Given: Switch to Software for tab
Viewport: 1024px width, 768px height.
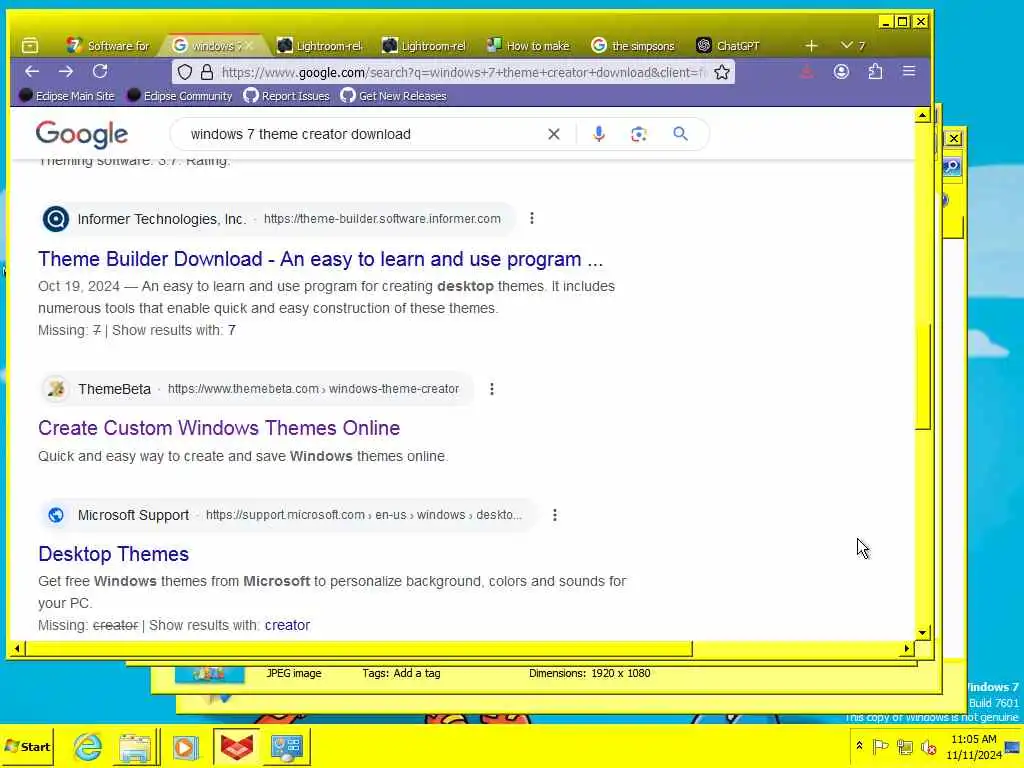Looking at the screenshot, I should (x=108, y=46).
